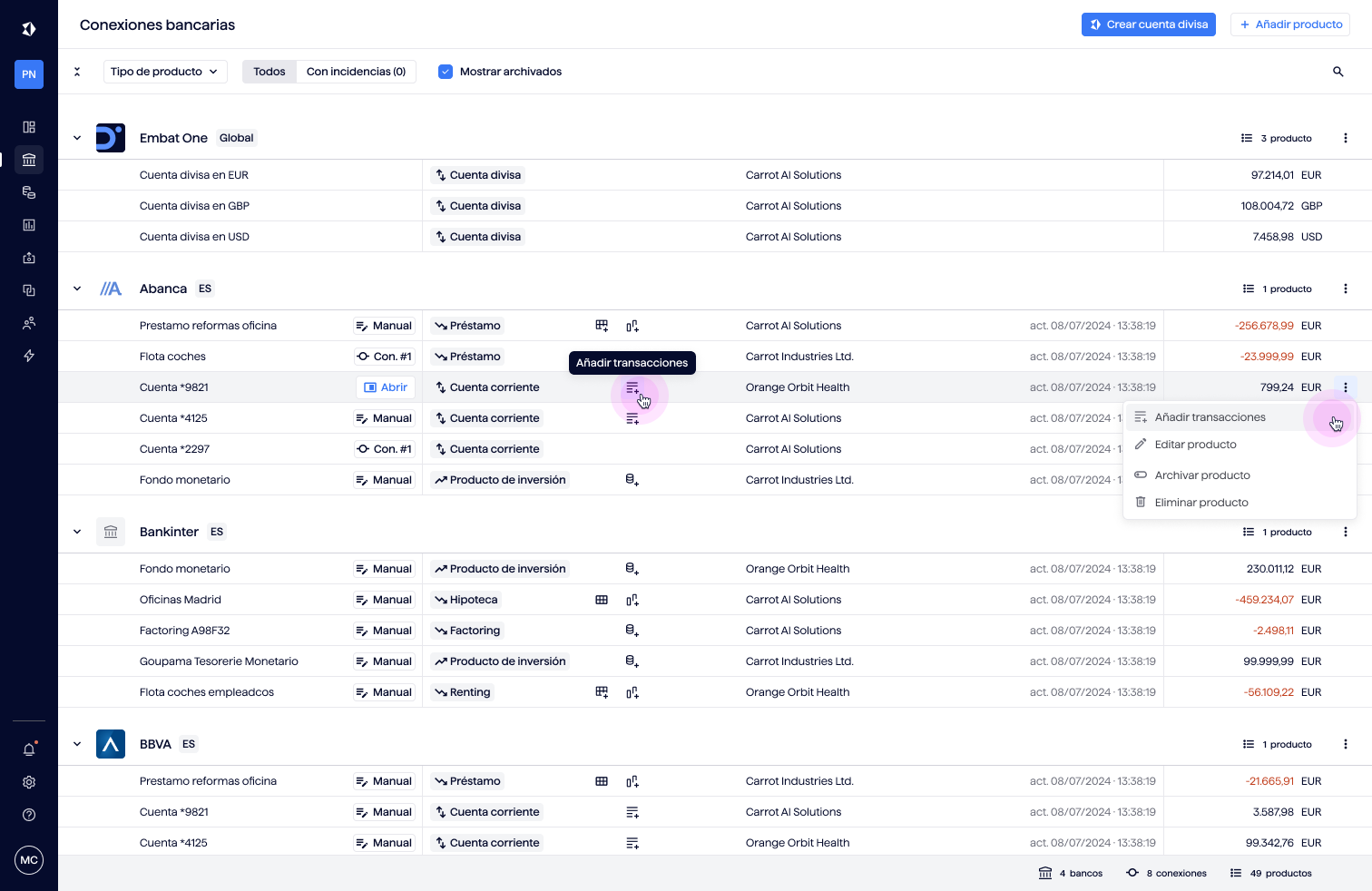Viewport: 1372px width, 891px height.
Task: Click the search magnifier icon
Action: pos(1338,72)
